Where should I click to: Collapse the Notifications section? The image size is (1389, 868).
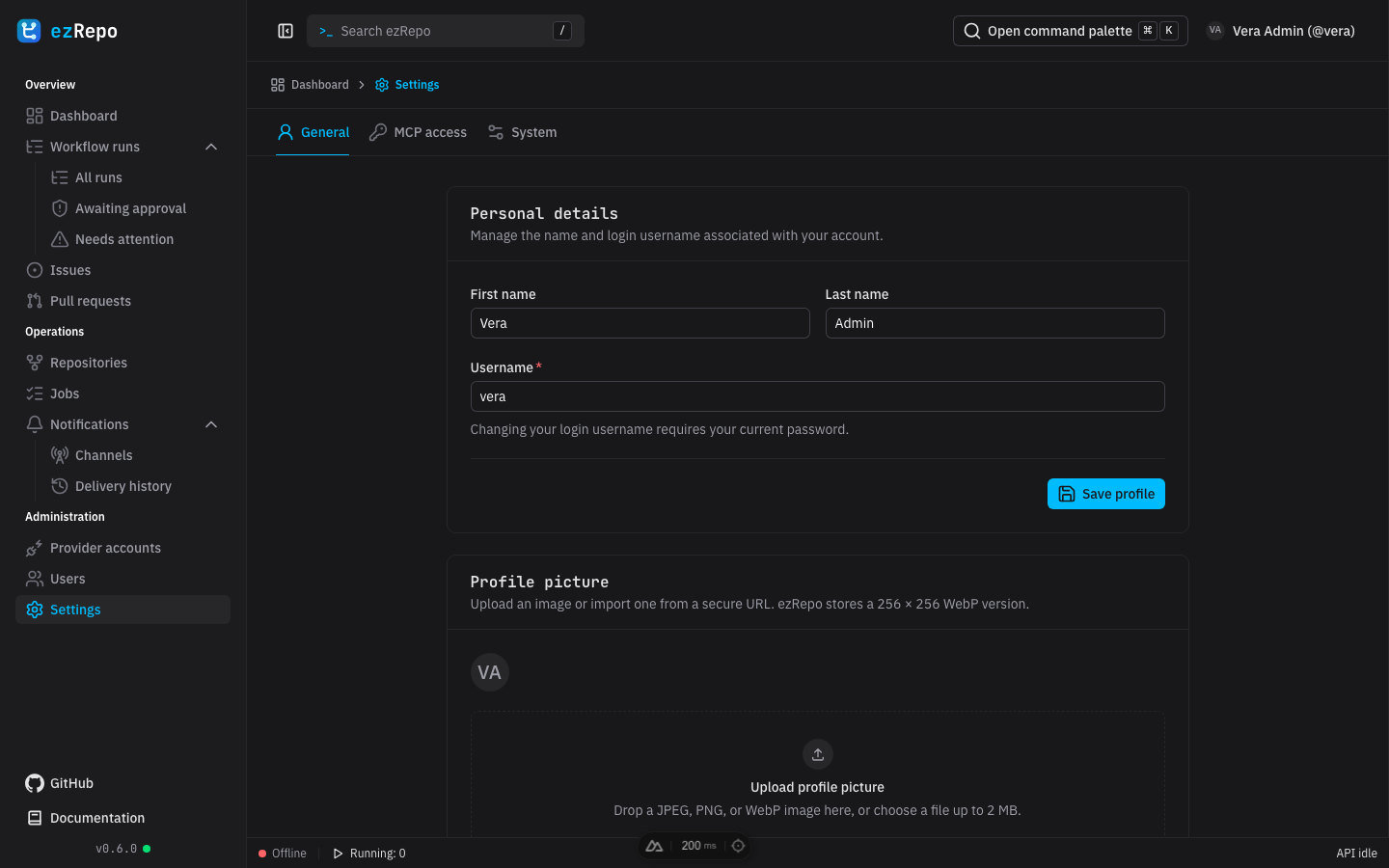pyautogui.click(x=211, y=424)
